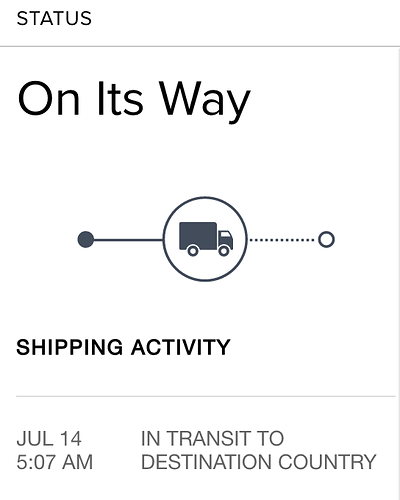Image resolution: width=400 pixels, height=500 pixels.
Task: Click the truck cargo box
Action: coord(198,235)
